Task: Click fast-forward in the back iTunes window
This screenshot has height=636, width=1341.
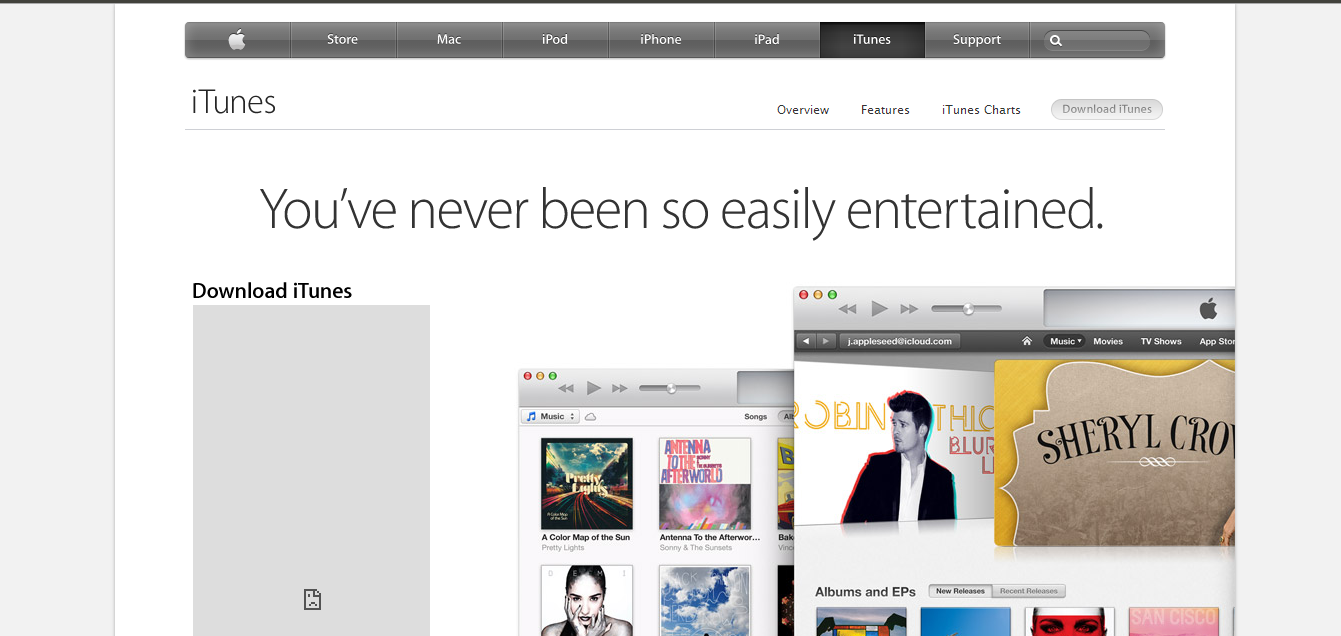Action: point(620,388)
